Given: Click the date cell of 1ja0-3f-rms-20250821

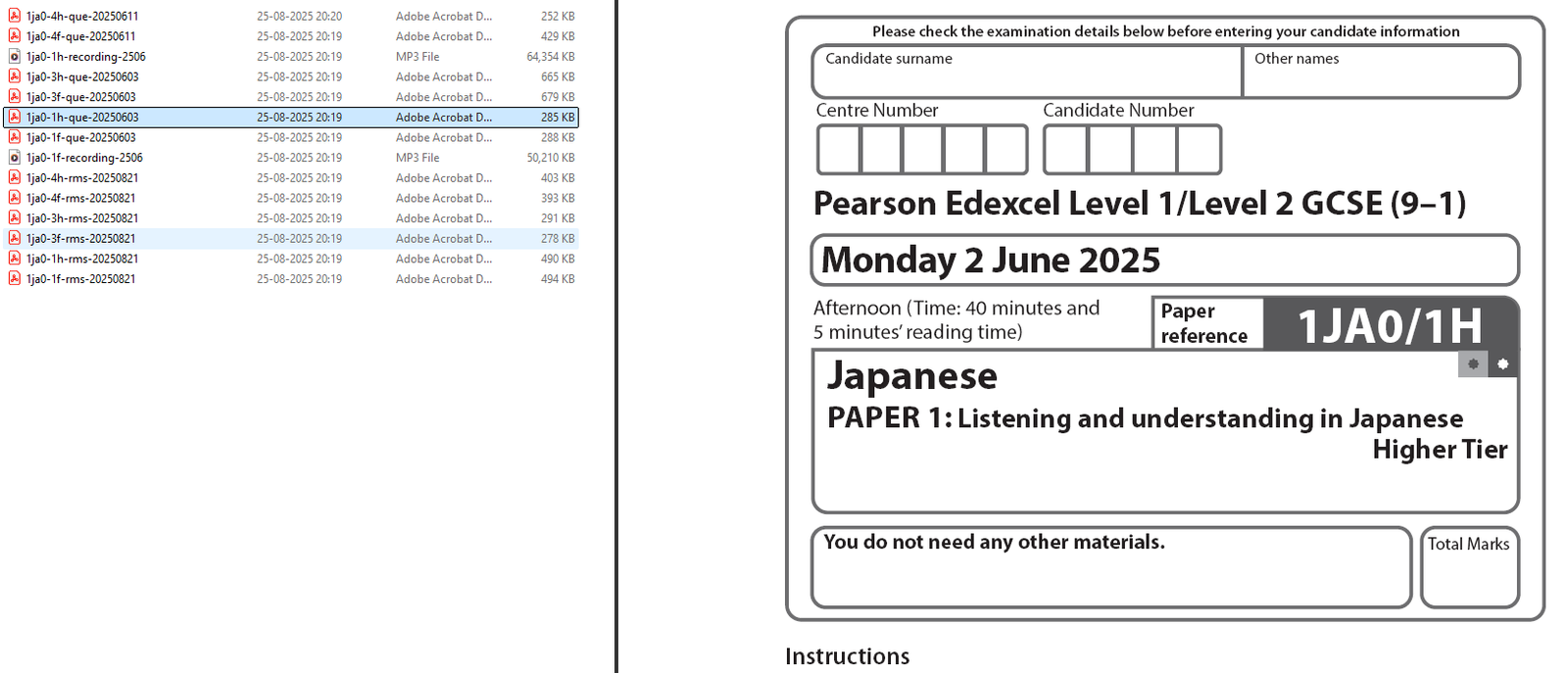Looking at the screenshot, I should click(300, 238).
